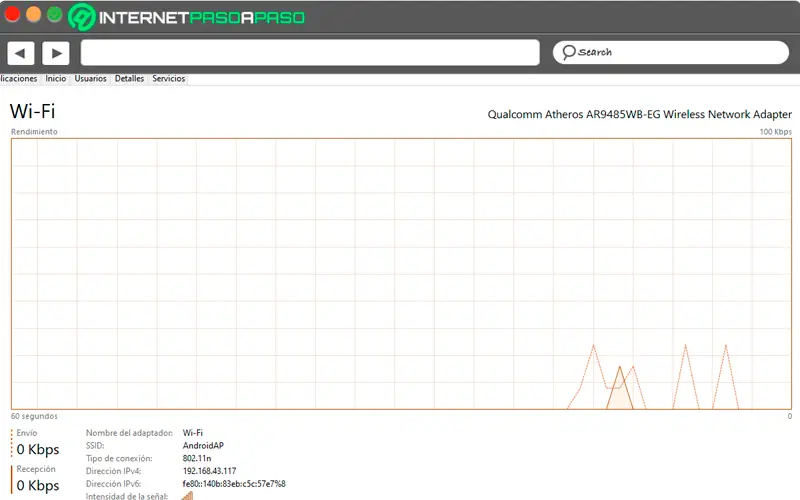Click the green maximize window button
800x500 pixels.
tap(55, 14)
